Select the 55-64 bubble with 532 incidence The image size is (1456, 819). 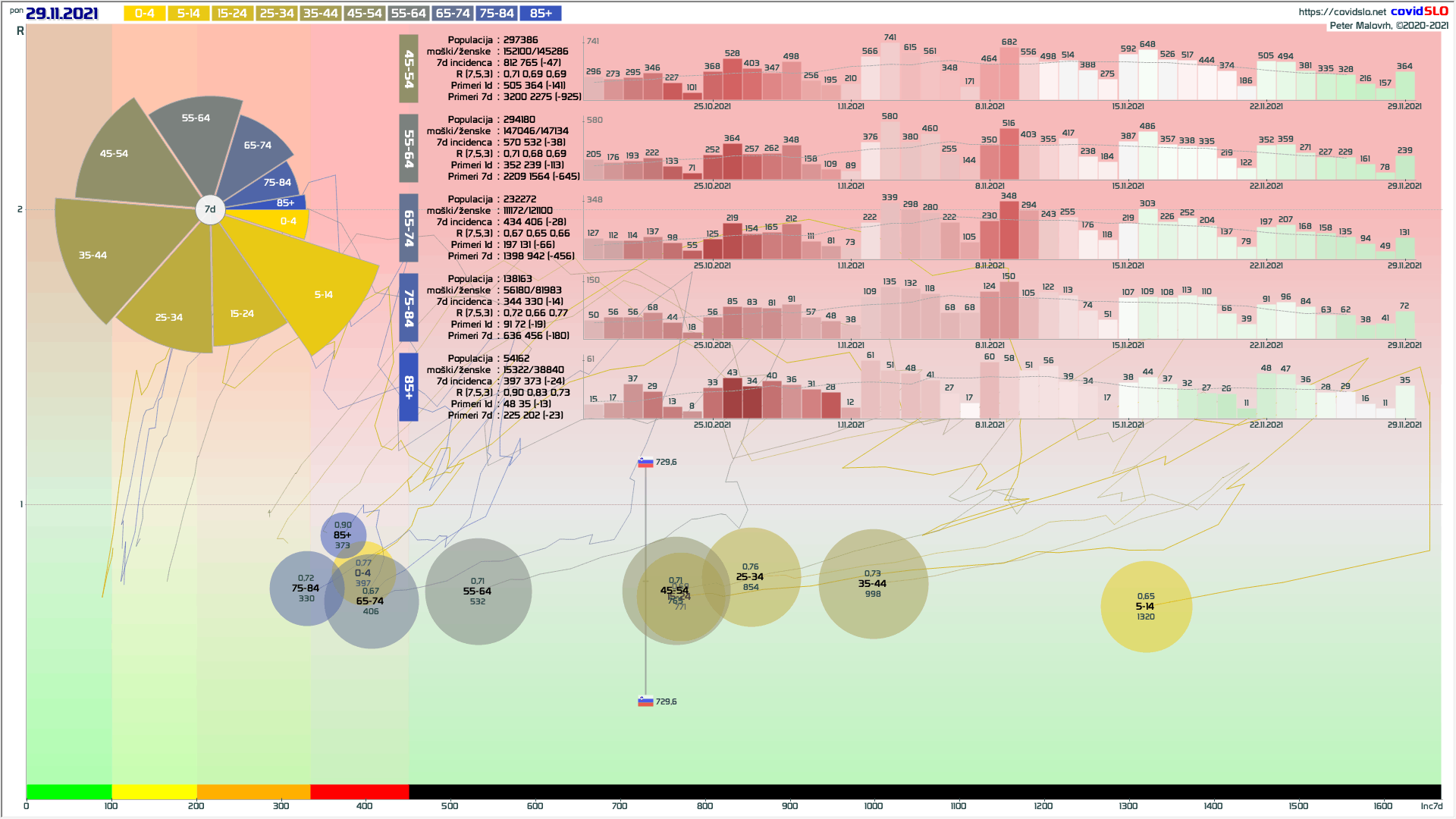click(478, 591)
